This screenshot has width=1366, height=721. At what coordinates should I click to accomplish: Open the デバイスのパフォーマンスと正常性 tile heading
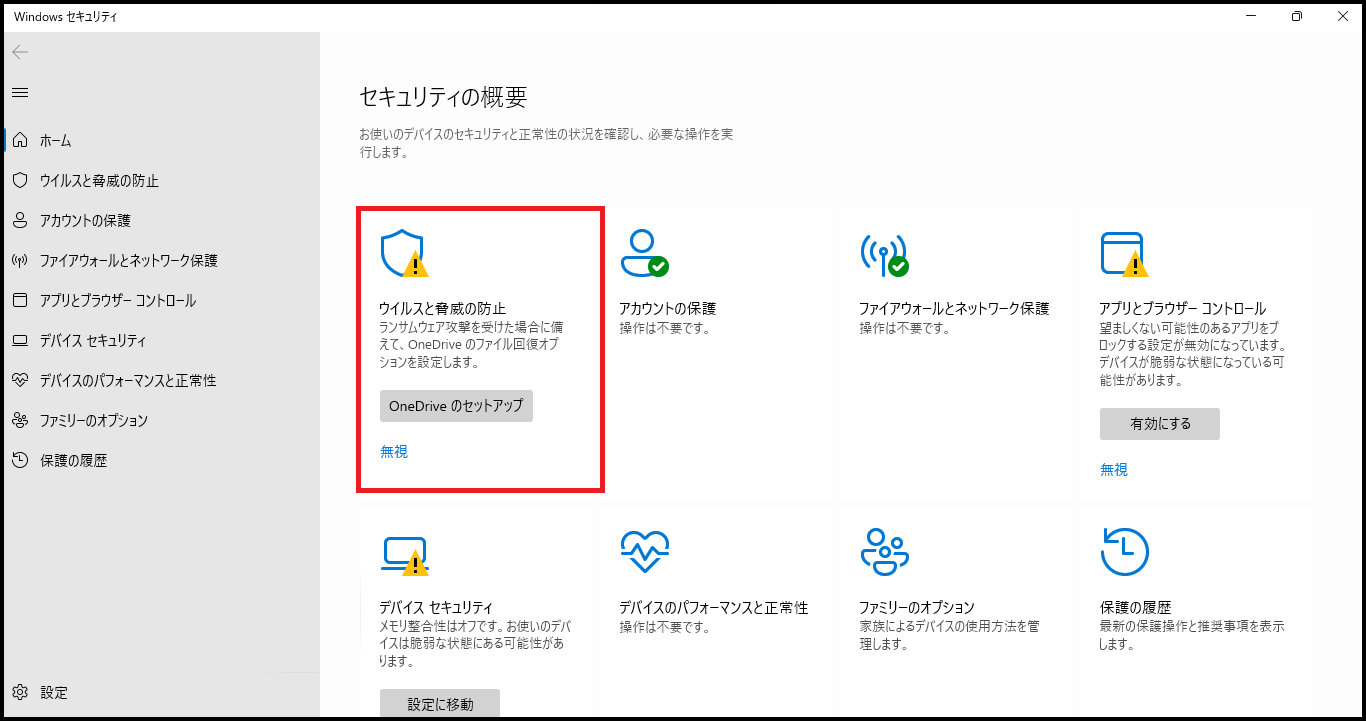coord(714,607)
